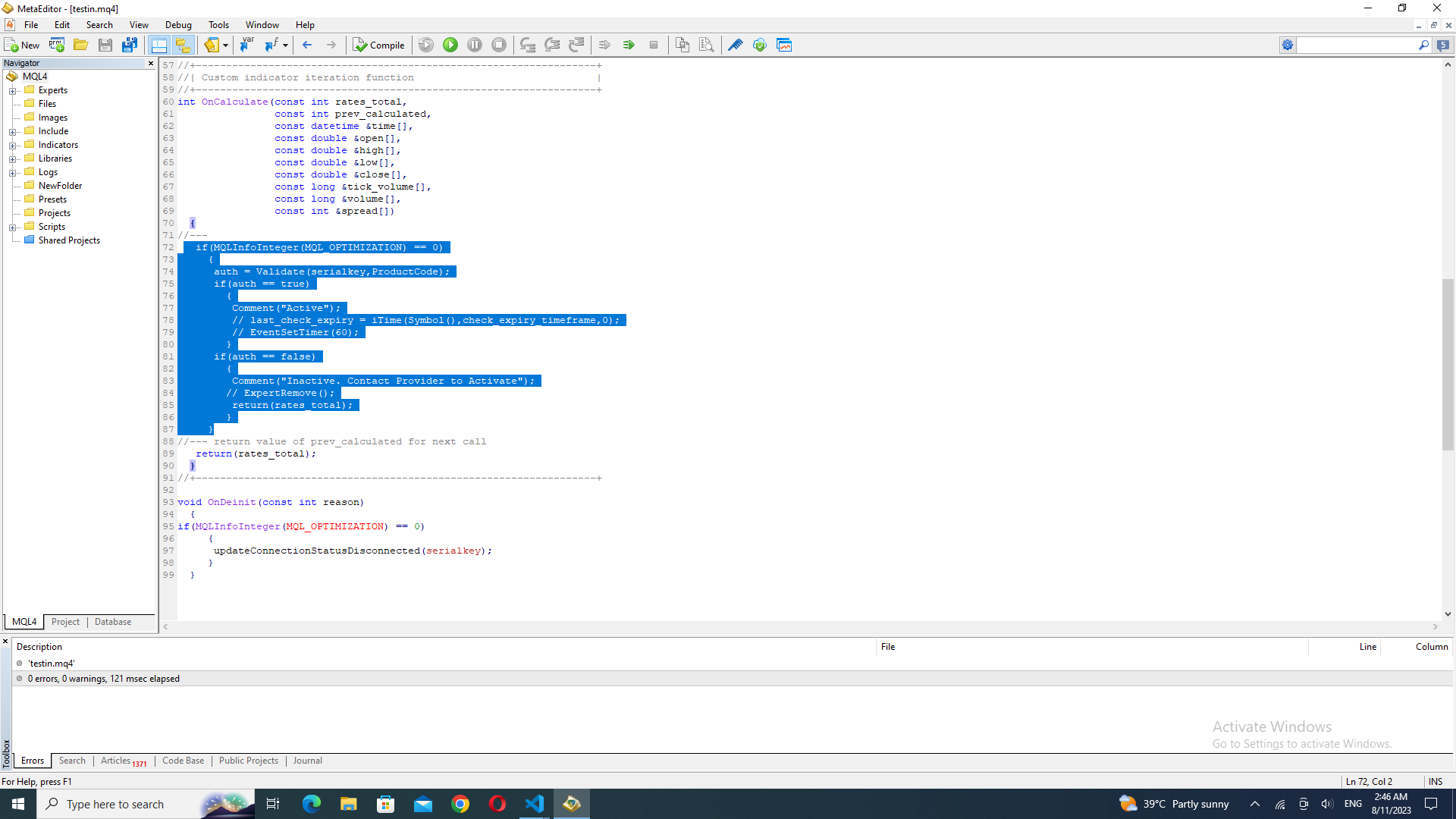Expand the Experts folder in Navigator
The width and height of the screenshot is (1456, 819).
click(x=13, y=91)
